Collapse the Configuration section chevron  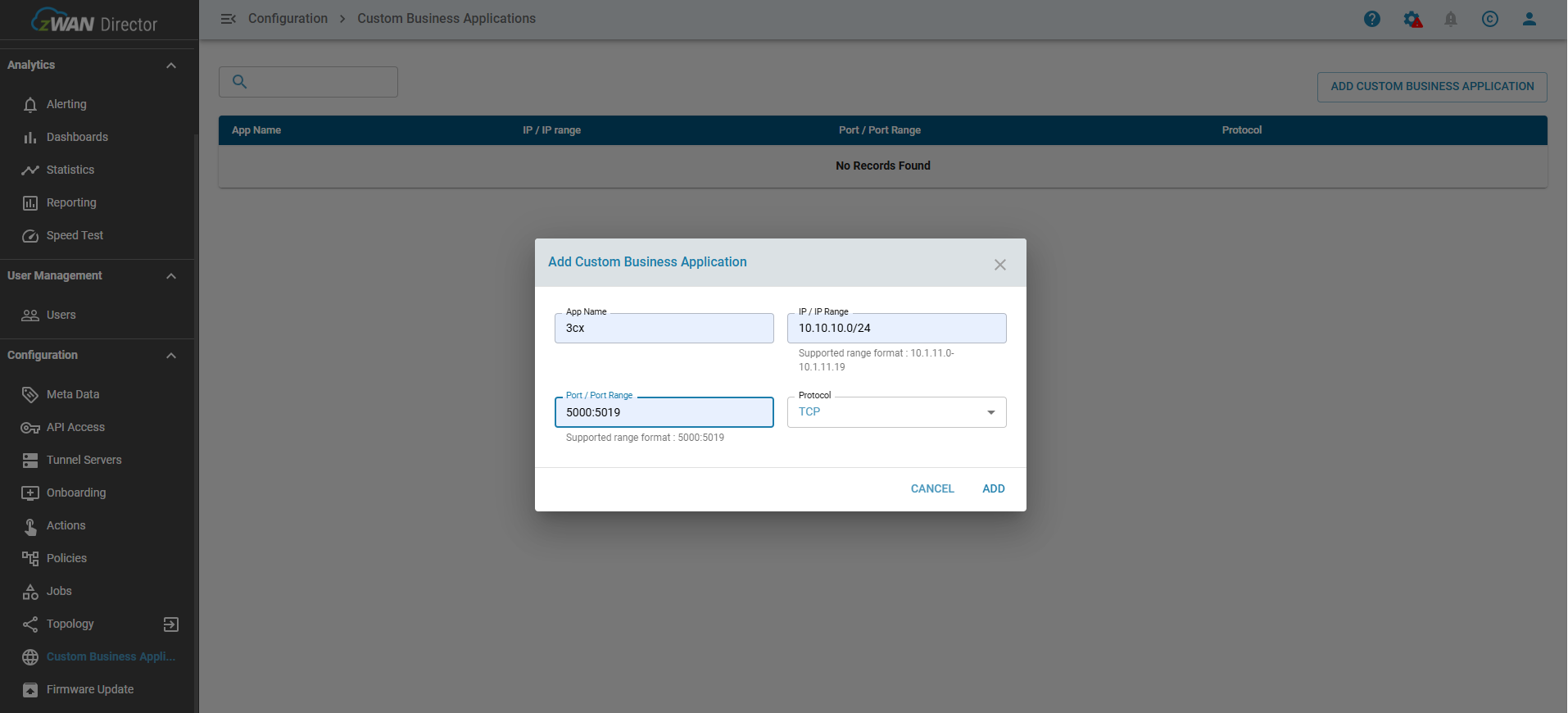click(171, 356)
